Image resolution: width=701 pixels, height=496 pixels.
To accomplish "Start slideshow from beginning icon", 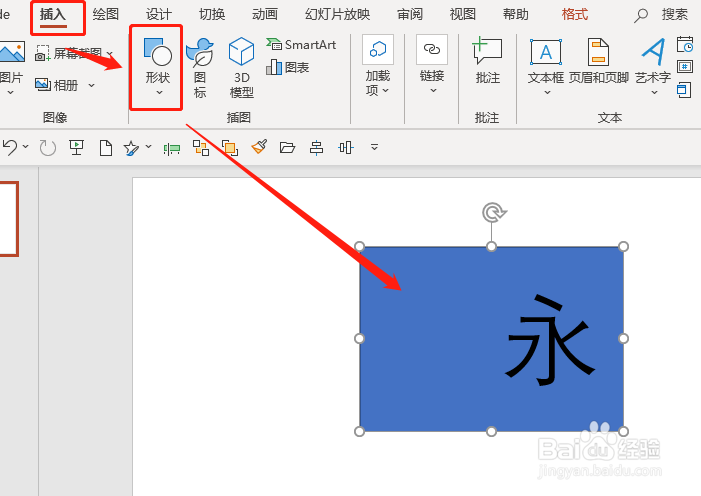I will 76,147.
